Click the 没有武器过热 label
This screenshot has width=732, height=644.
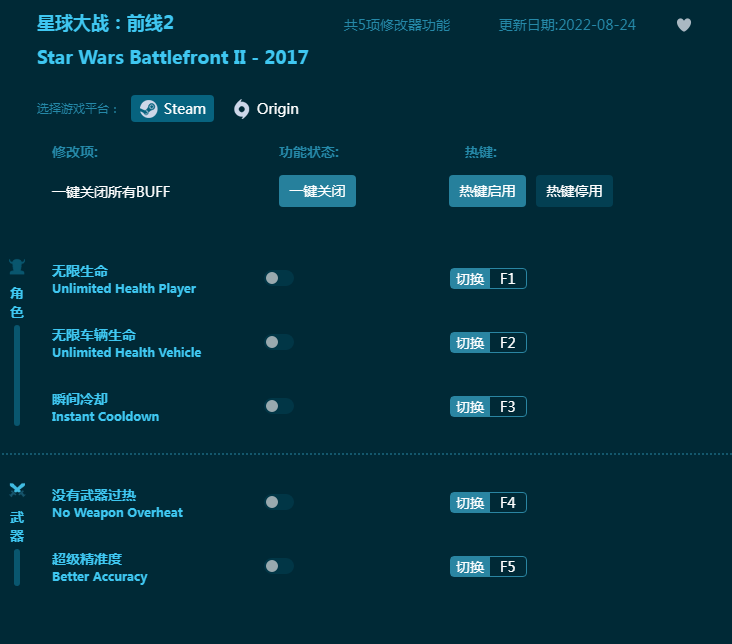[x=94, y=495]
